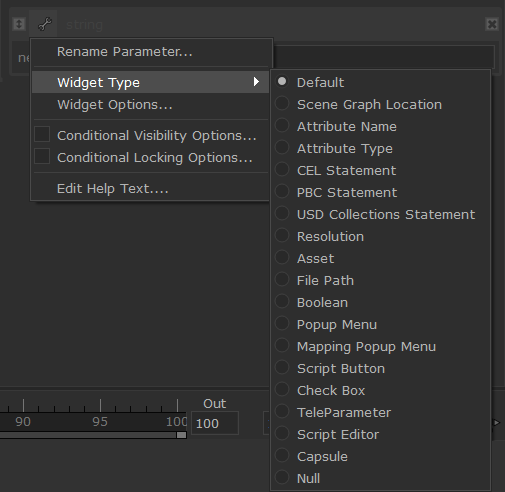
Task: Close the string parameter with X icon
Action: (492, 24)
